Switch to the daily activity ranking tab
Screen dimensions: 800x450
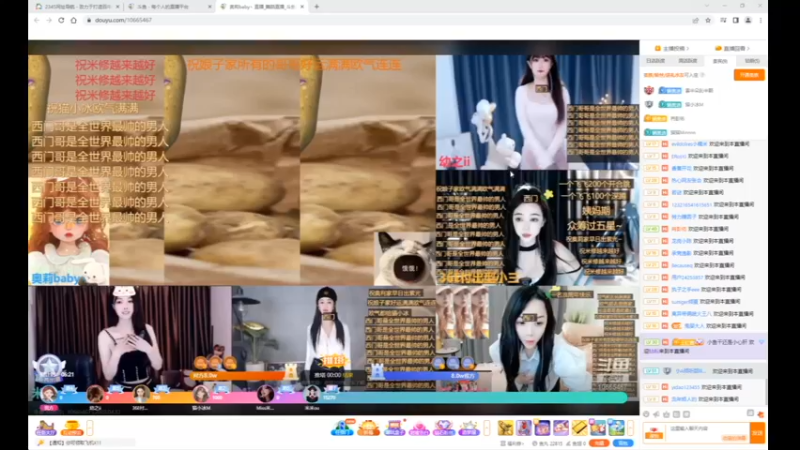point(656,61)
